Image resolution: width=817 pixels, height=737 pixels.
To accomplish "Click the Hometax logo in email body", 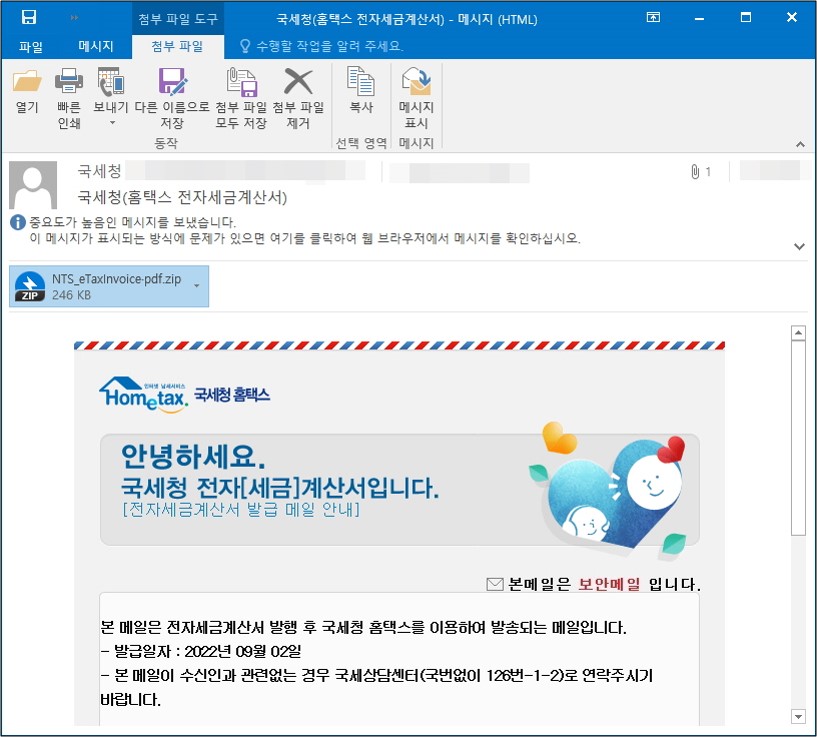I will pos(143,395).
